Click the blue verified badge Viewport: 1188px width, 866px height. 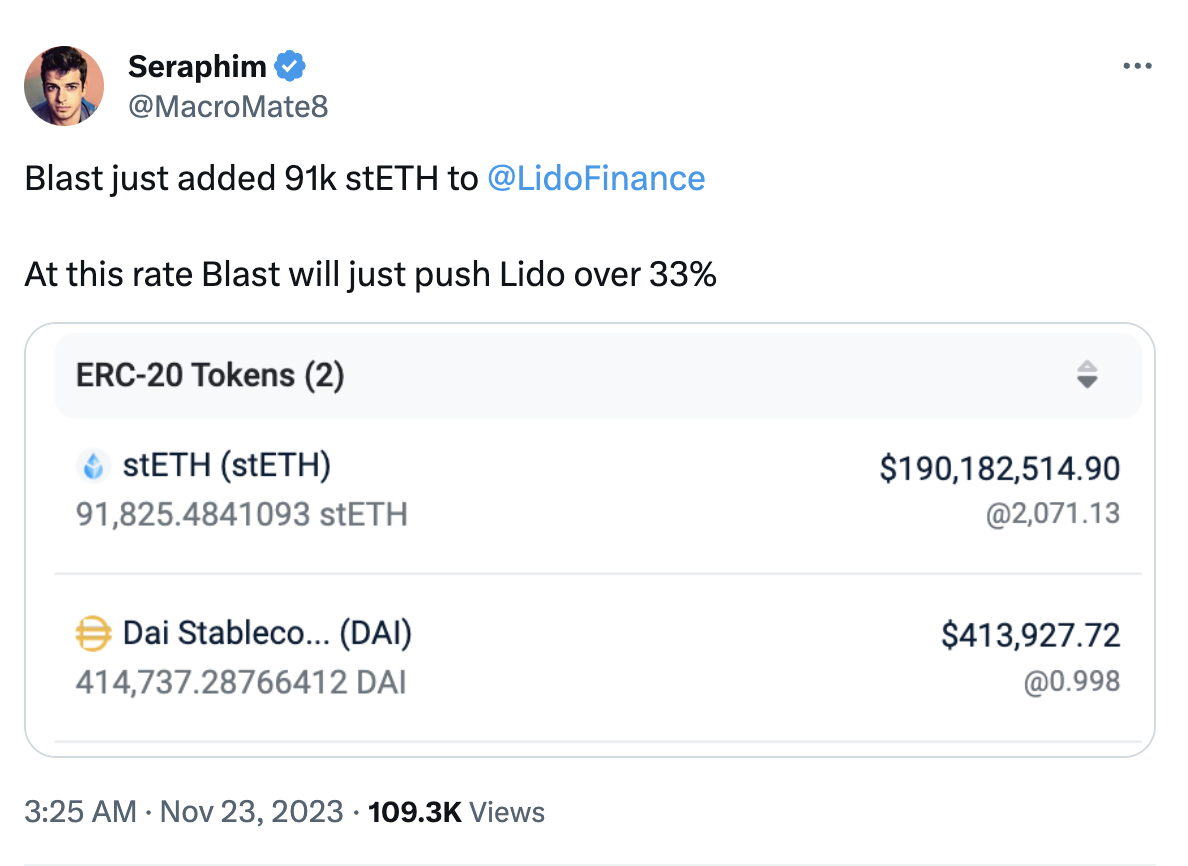click(290, 67)
